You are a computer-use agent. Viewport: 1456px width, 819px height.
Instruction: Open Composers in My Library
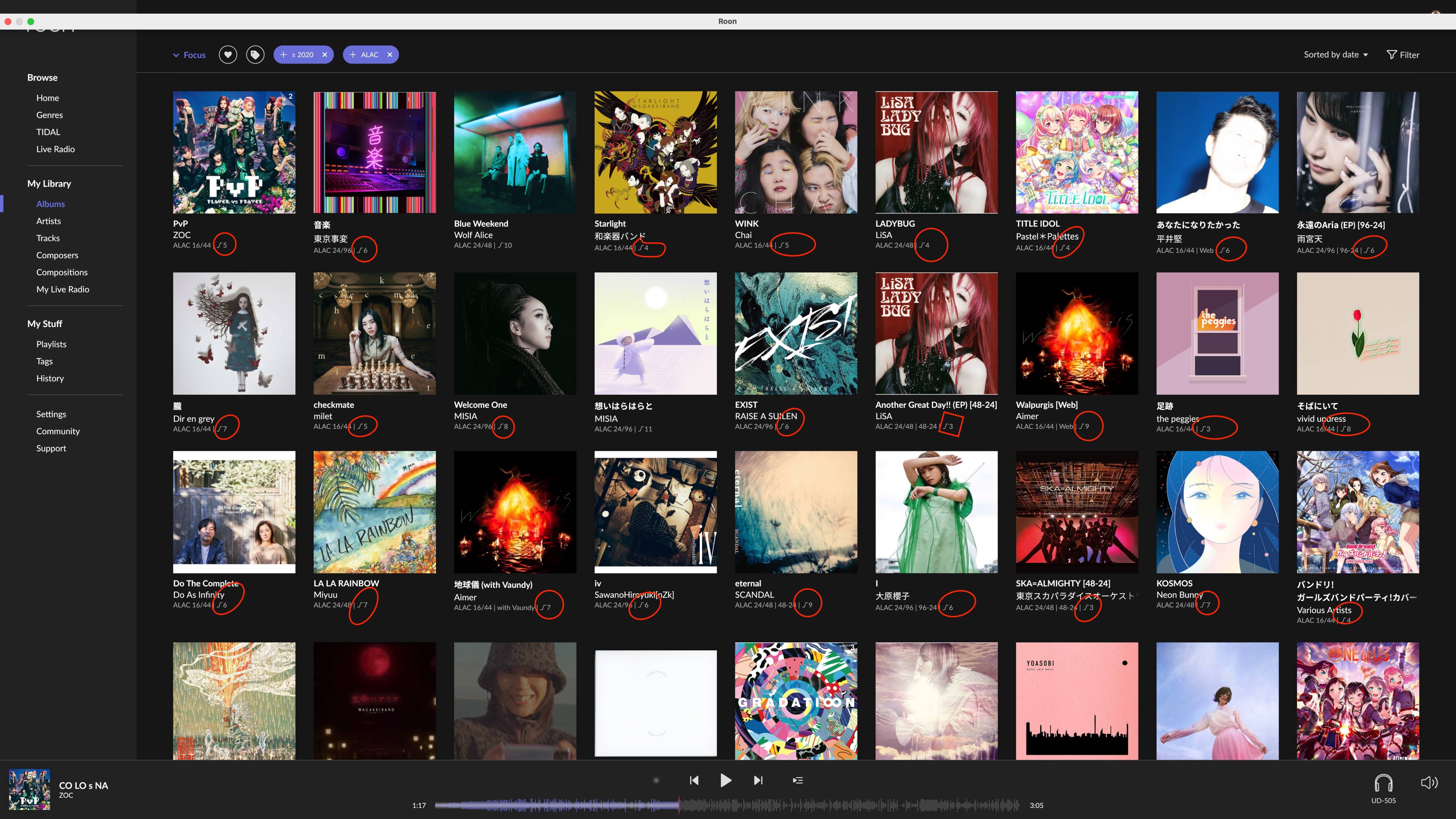point(57,255)
